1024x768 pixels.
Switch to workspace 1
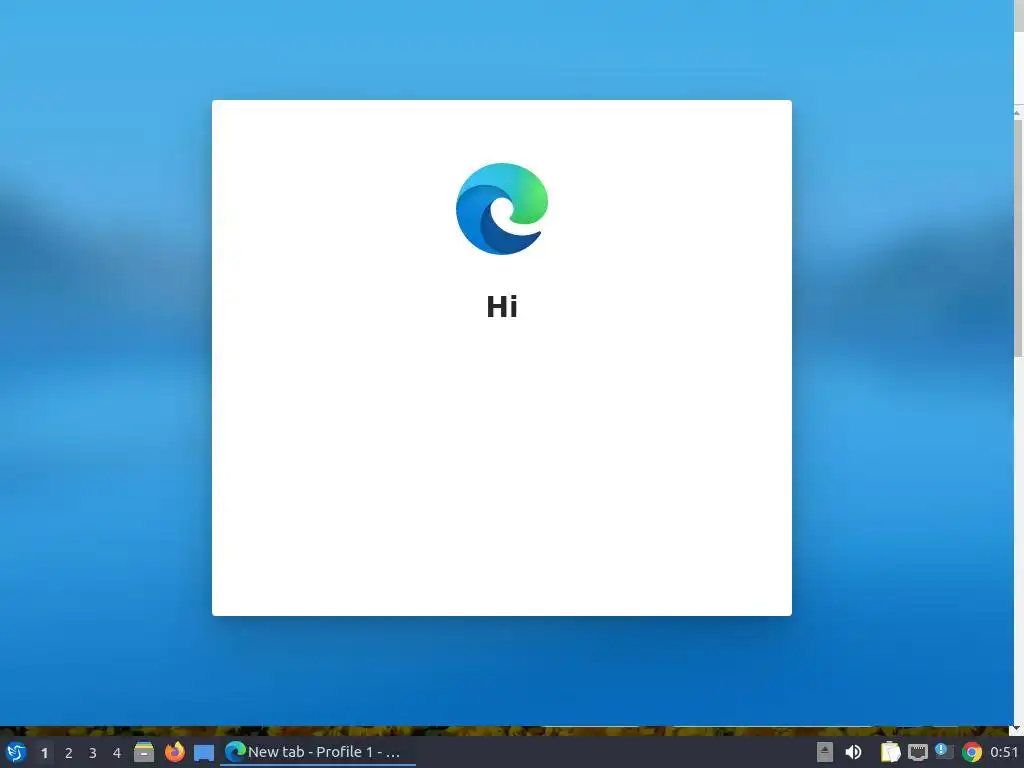(44, 753)
